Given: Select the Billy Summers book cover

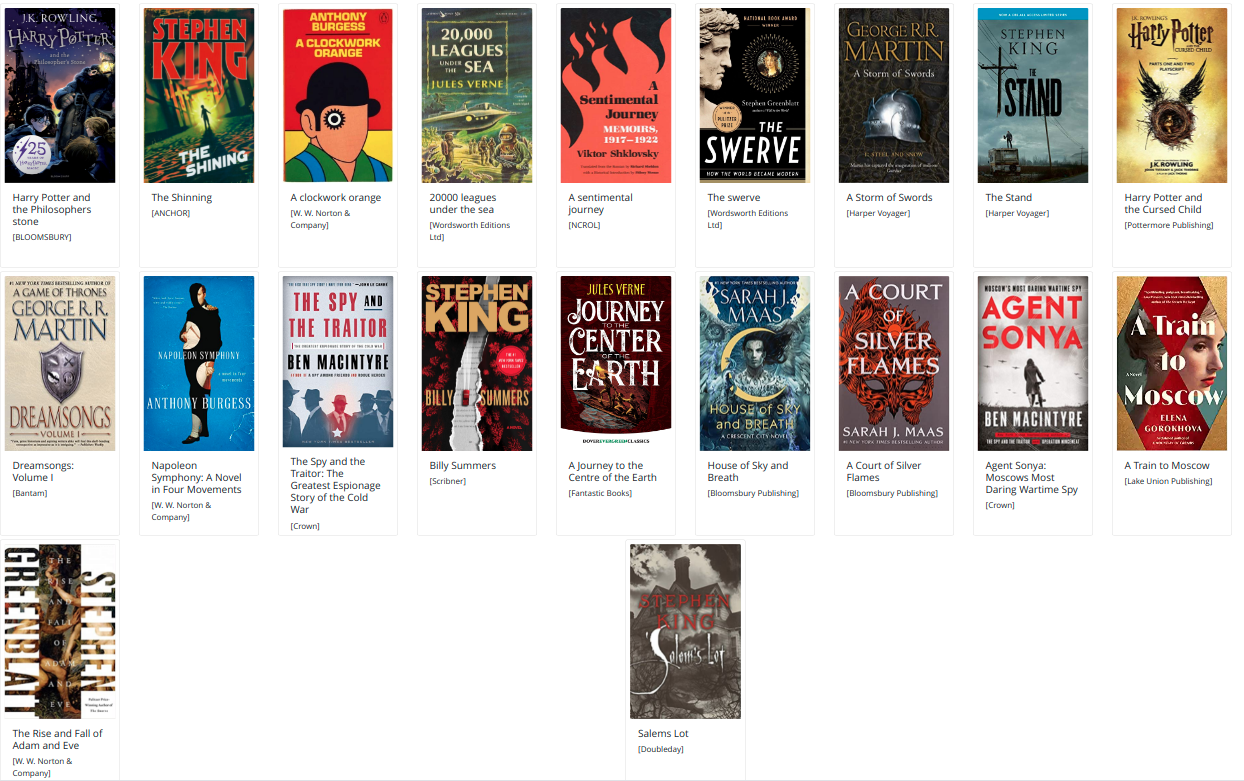Looking at the screenshot, I should pyautogui.click(x=477, y=363).
